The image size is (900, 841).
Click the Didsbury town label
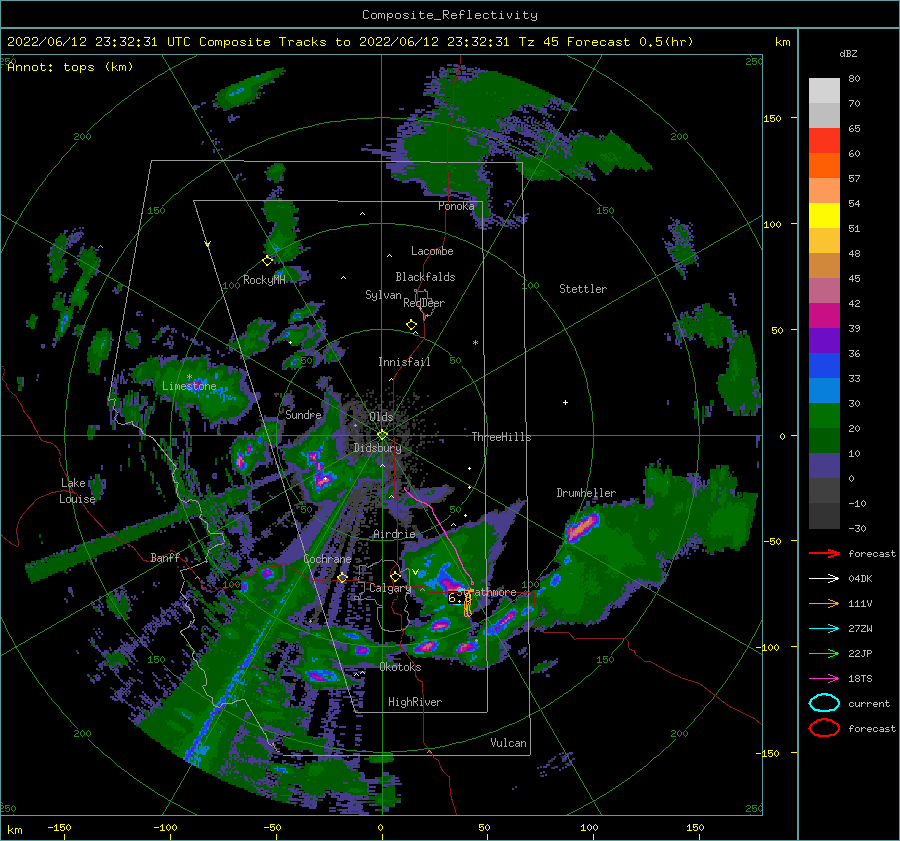(x=377, y=448)
